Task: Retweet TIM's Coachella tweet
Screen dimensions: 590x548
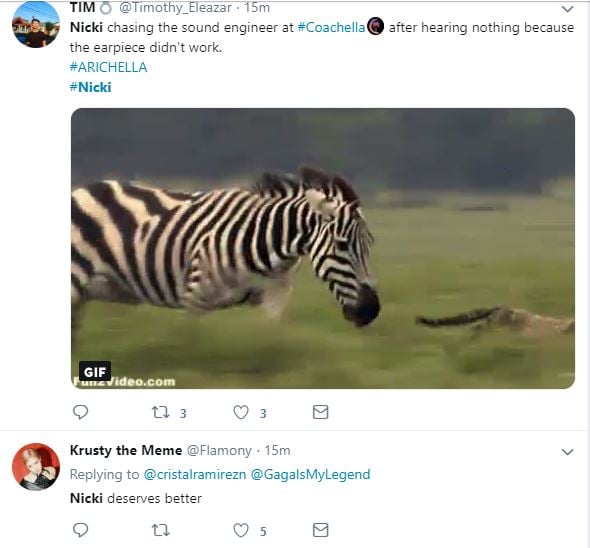Action: tap(161, 412)
